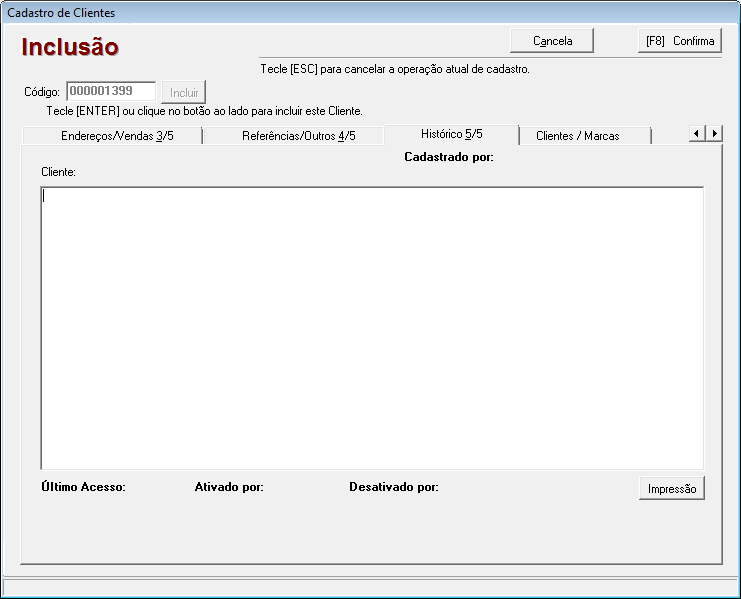Viewport: 741px width, 599px height.
Task: Click the Cadastrado por label
Action: pyautogui.click(x=448, y=157)
